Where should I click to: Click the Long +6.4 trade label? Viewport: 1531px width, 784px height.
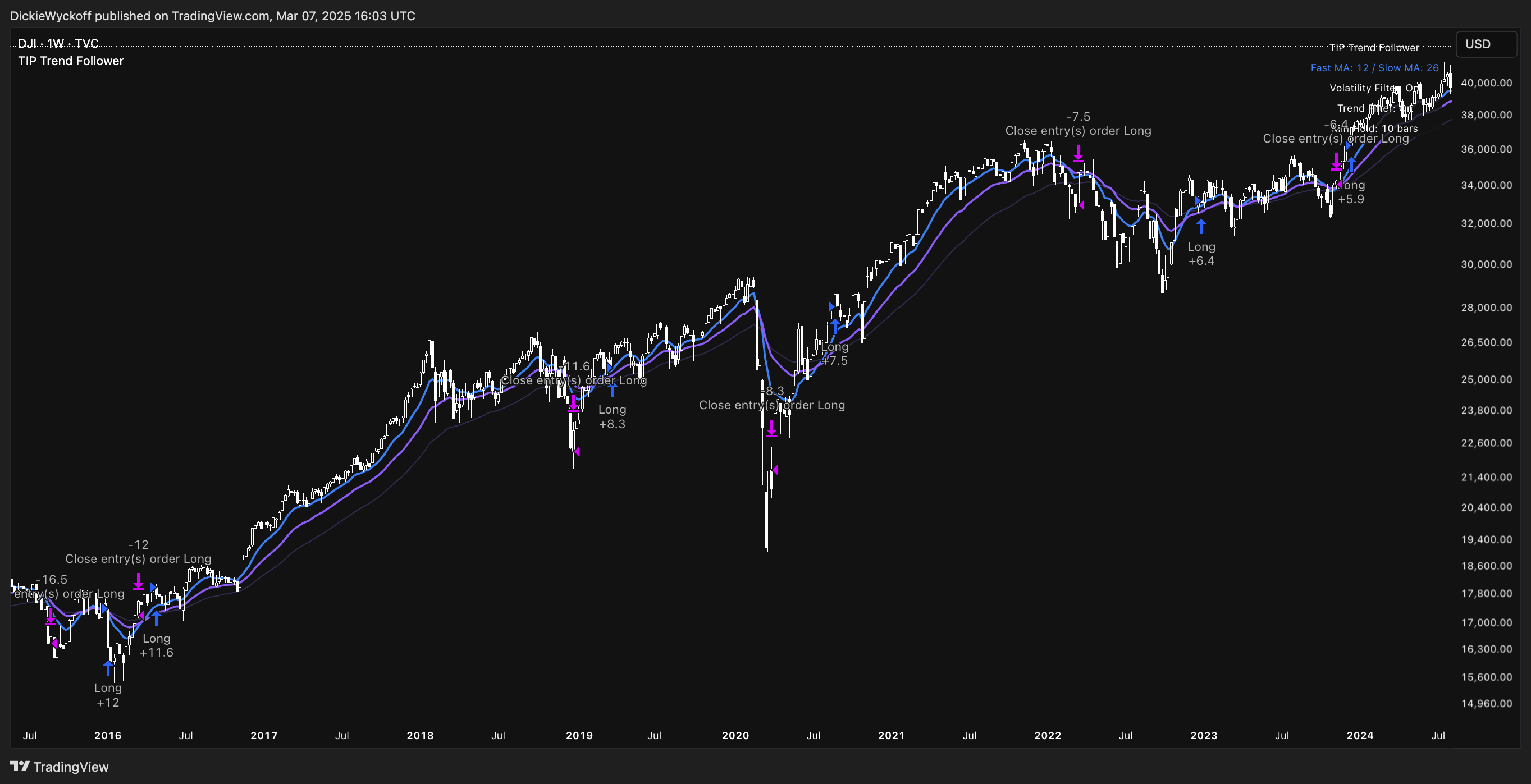click(1201, 254)
